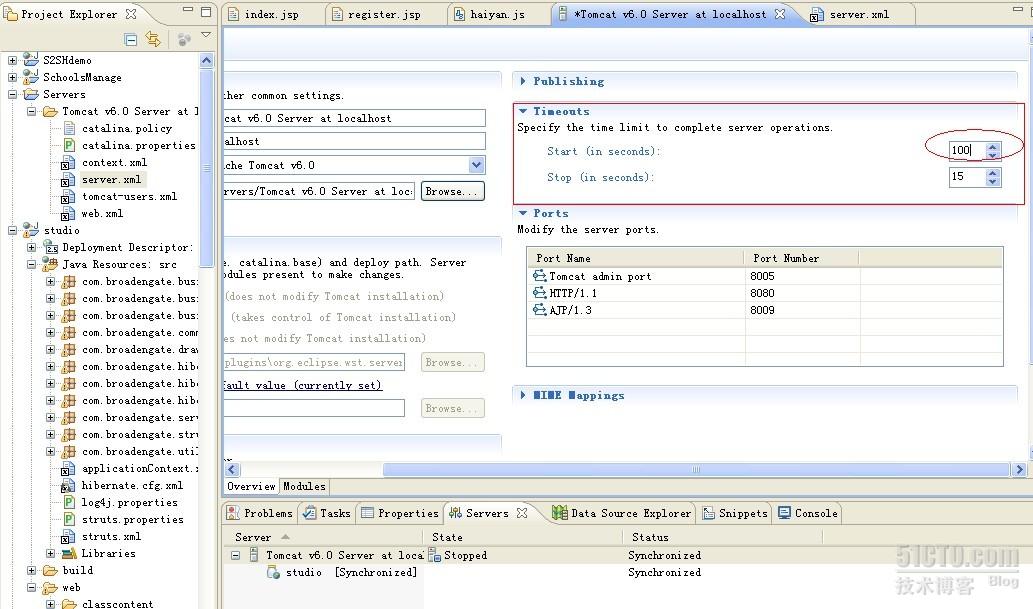This screenshot has height=609, width=1033.
Task: Select tomcat-users.xml file
Action: click(129, 196)
